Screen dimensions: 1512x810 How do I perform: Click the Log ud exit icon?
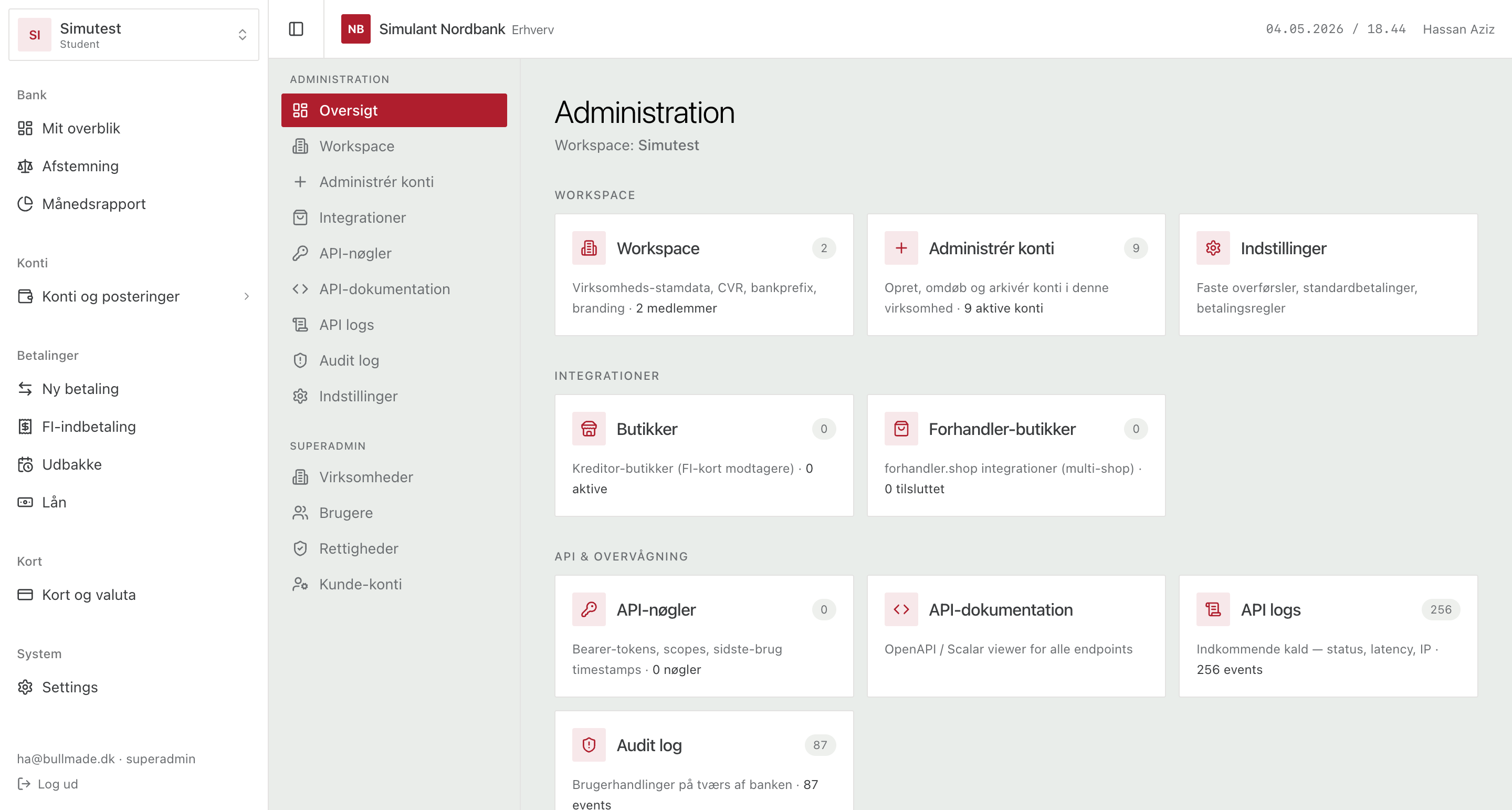(24, 784)
